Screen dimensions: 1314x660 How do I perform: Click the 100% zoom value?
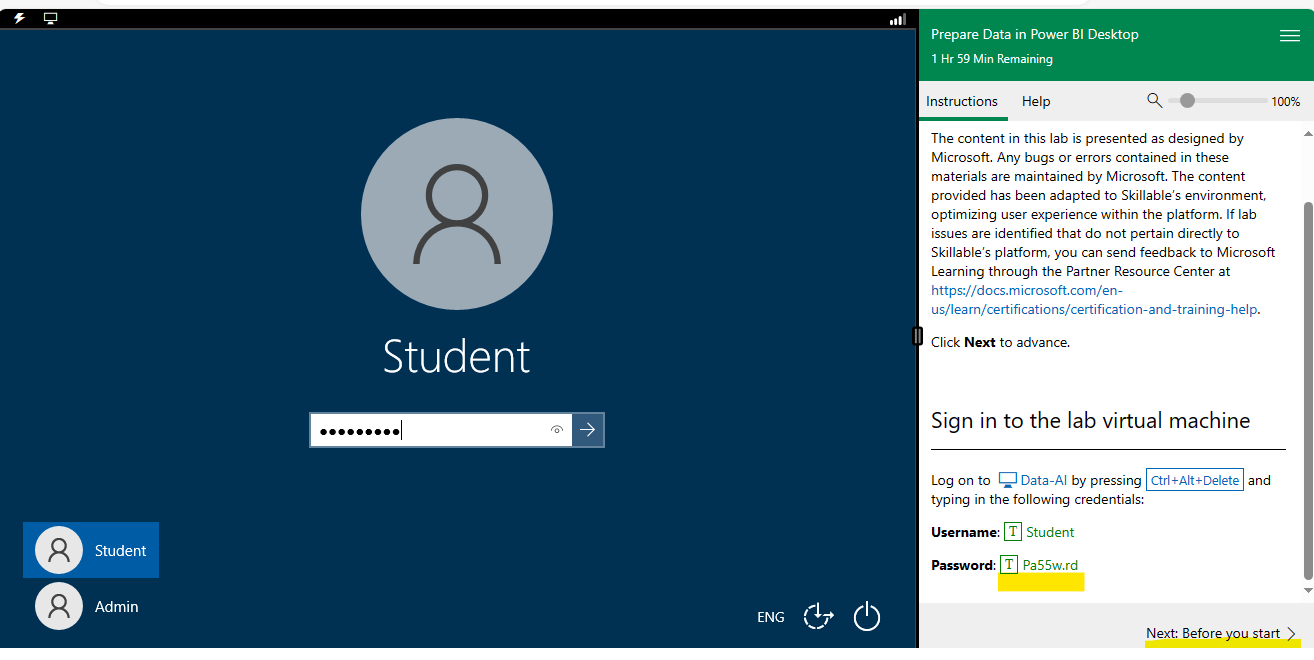point(1286,101)
